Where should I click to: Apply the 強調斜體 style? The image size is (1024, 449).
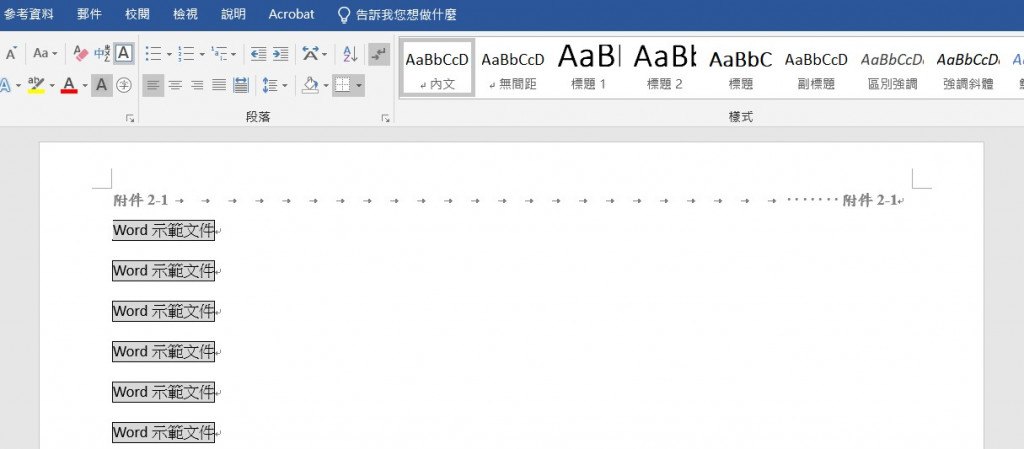click(968, 67)
